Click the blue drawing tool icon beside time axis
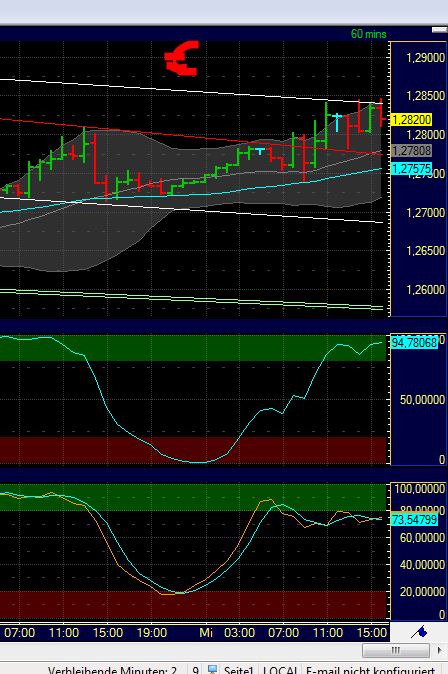Image resolution: width=448 pixels, height=674 pixels. [419, 631]
